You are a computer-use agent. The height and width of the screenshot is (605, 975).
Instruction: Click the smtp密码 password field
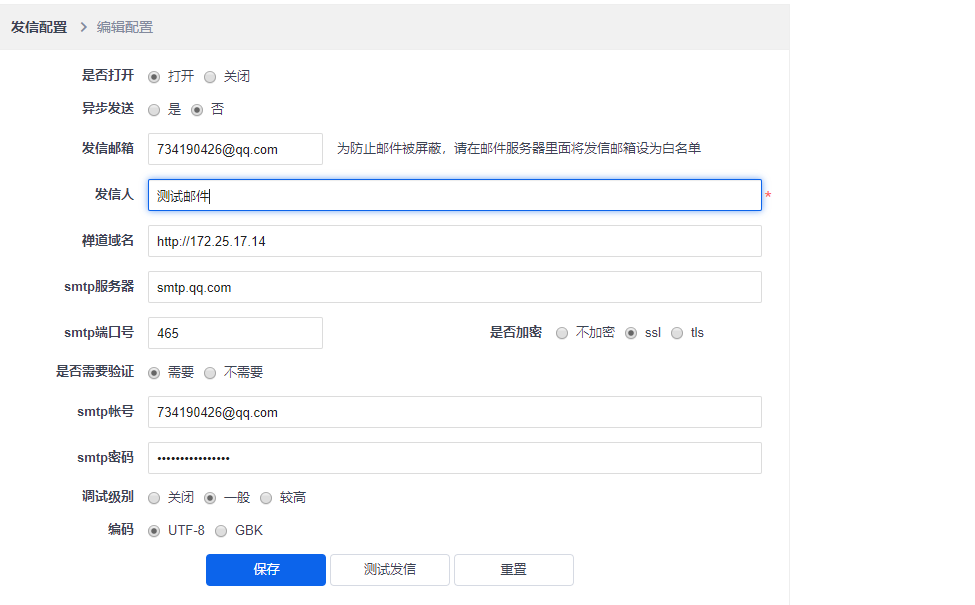[x=454, y=458]
